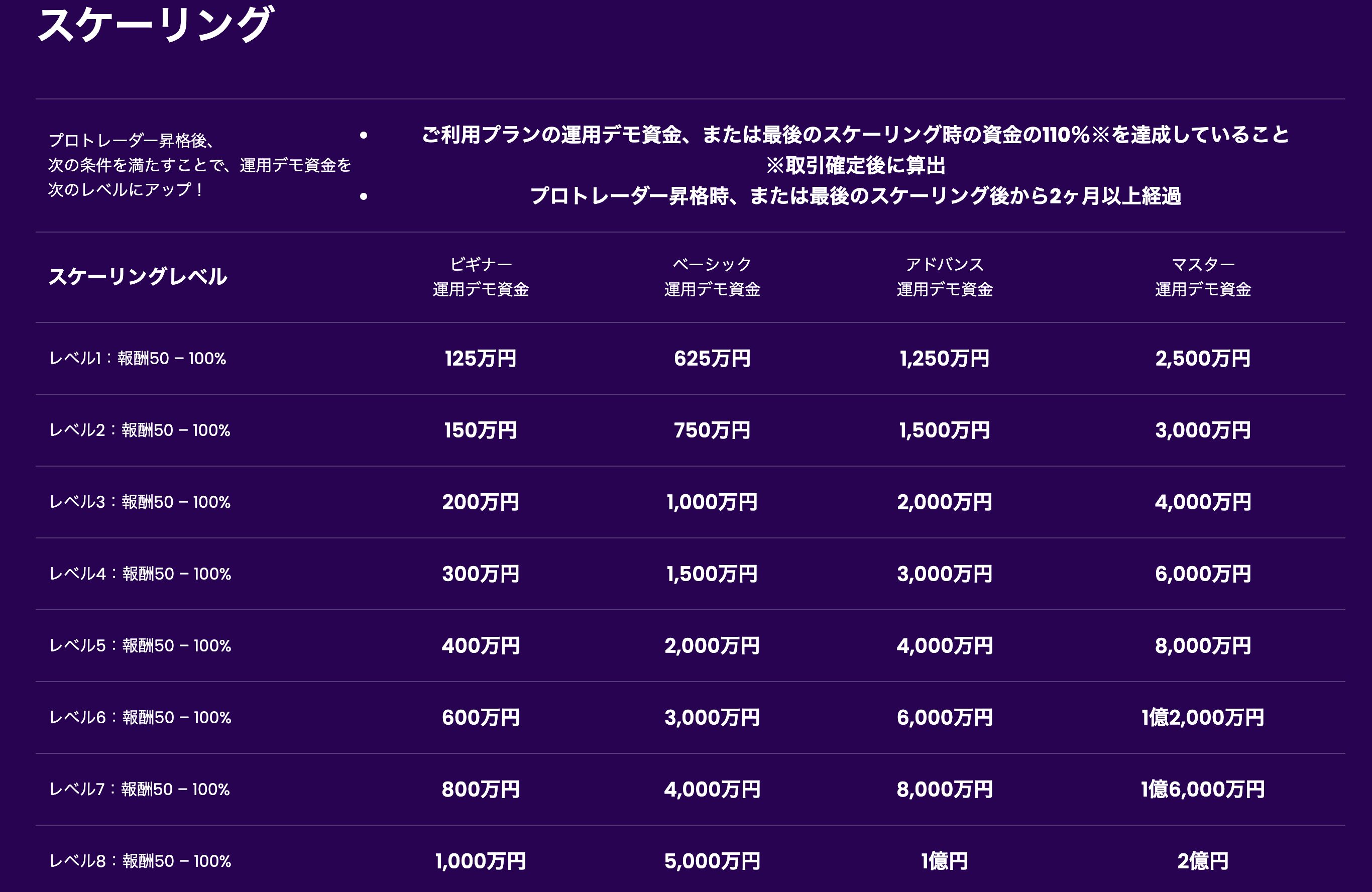Click the スケーリング page heading

point(155,24)
